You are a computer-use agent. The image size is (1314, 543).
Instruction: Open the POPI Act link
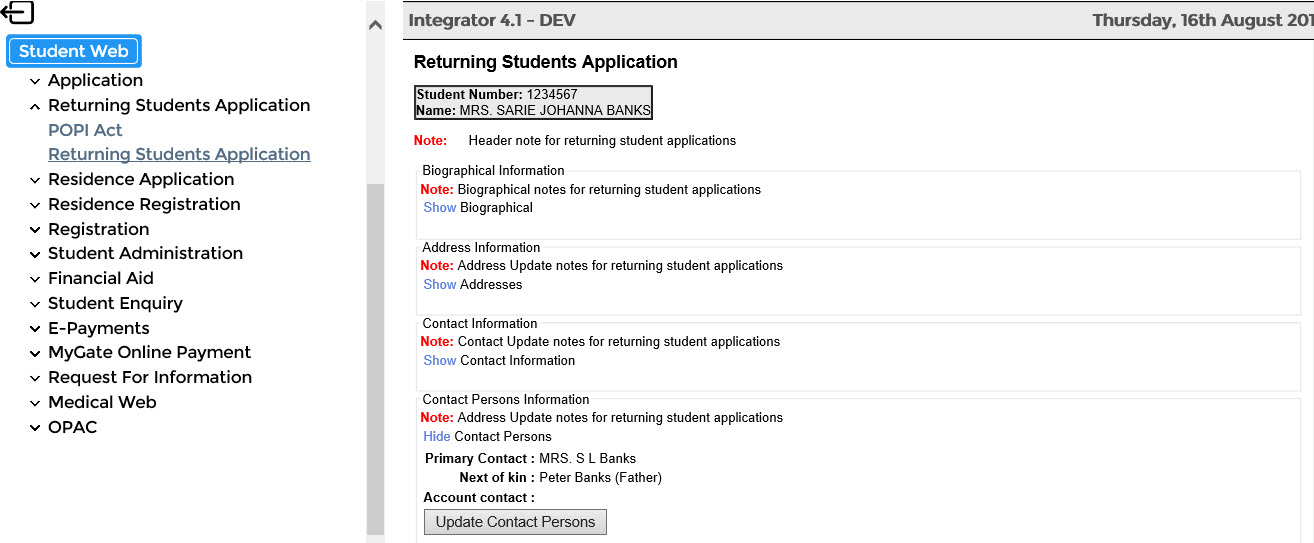pos(85,130)
